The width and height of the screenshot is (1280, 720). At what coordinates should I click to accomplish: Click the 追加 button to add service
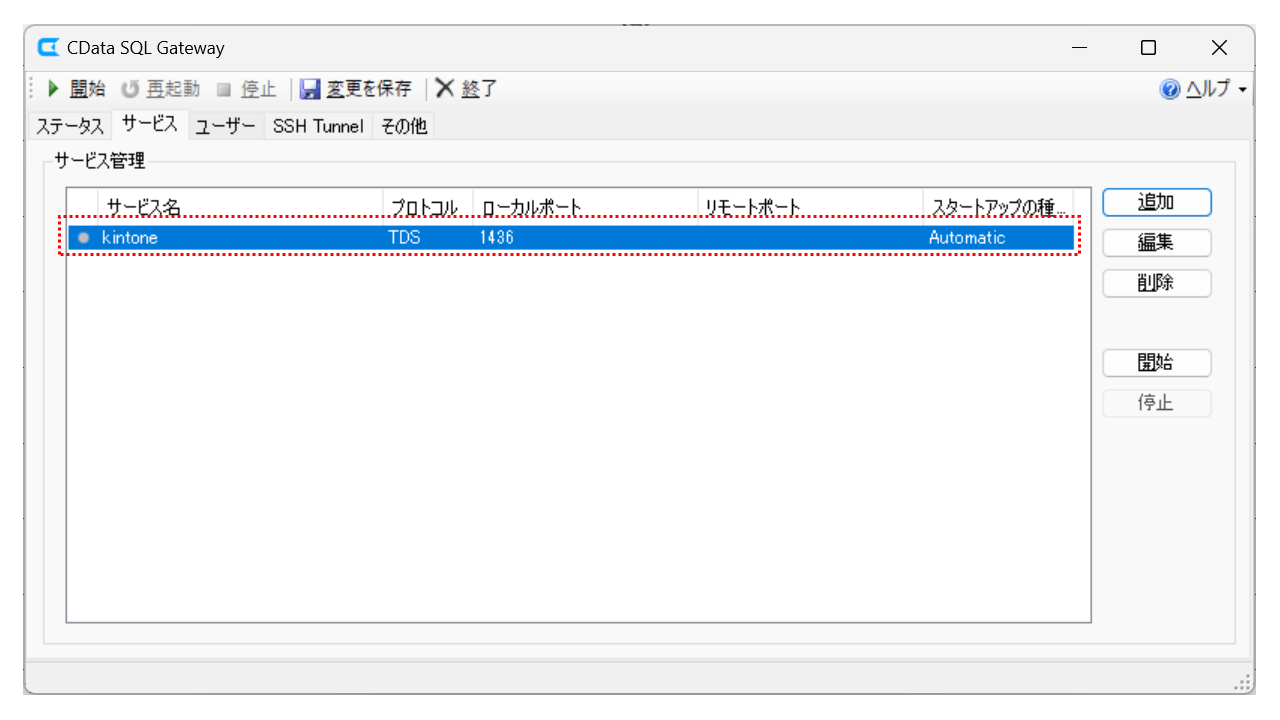pos(1157,202)
